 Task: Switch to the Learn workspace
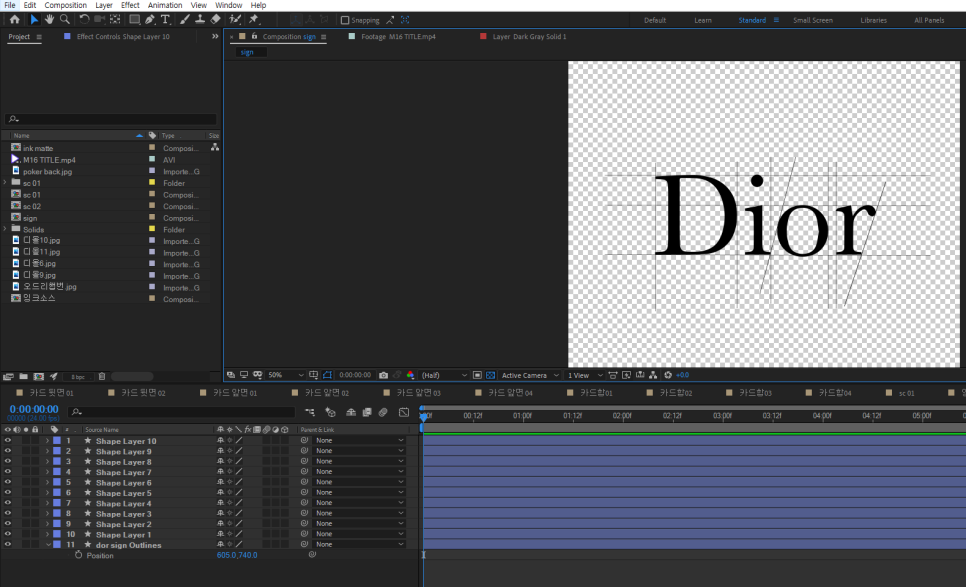(703, 20)
